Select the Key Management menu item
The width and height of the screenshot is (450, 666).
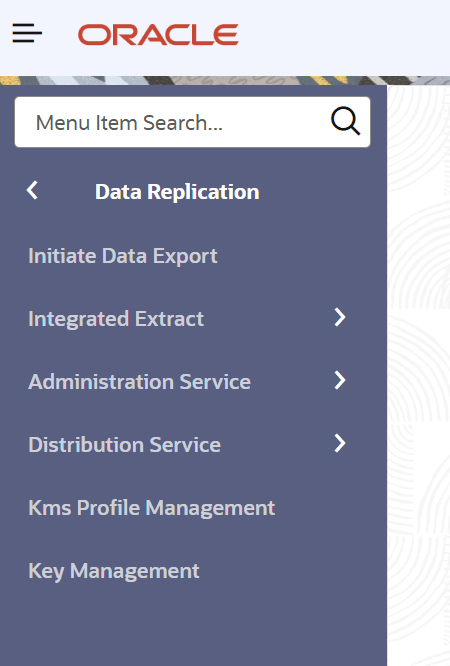click(113, 571)
